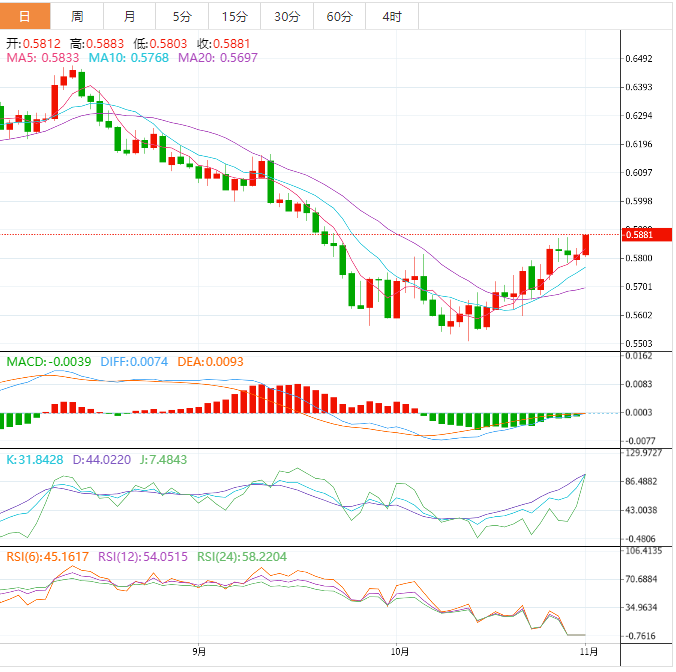This screenshot has height=672, width=676.
Task: Click the 0.6097 price axis label
Action: click(639, 172)
